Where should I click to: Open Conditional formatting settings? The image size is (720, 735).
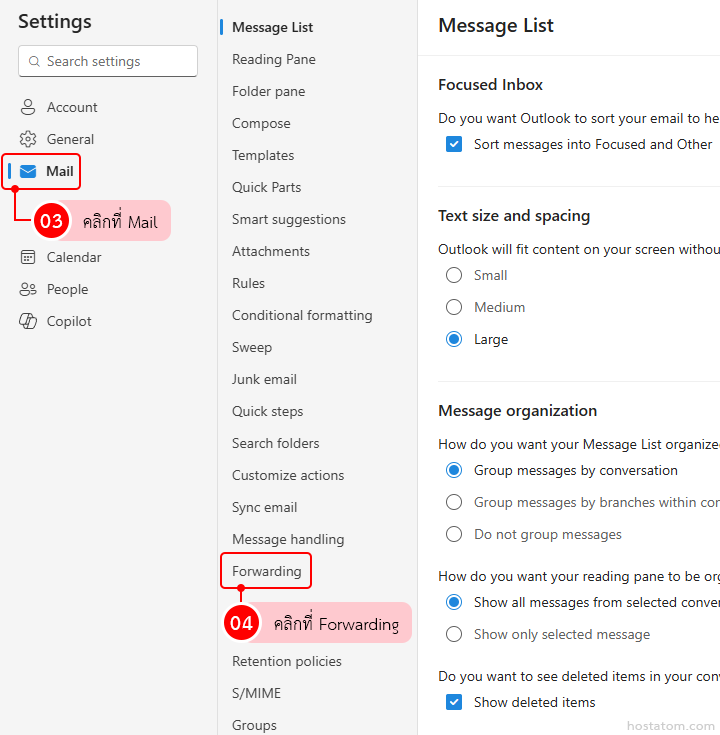(302, 315)
